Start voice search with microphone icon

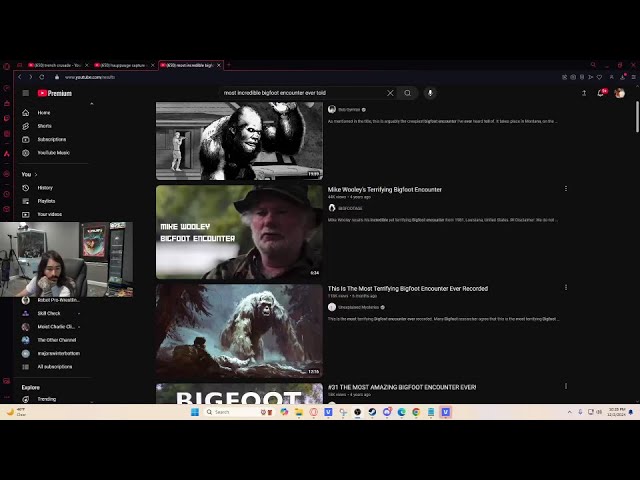point(430,93)
